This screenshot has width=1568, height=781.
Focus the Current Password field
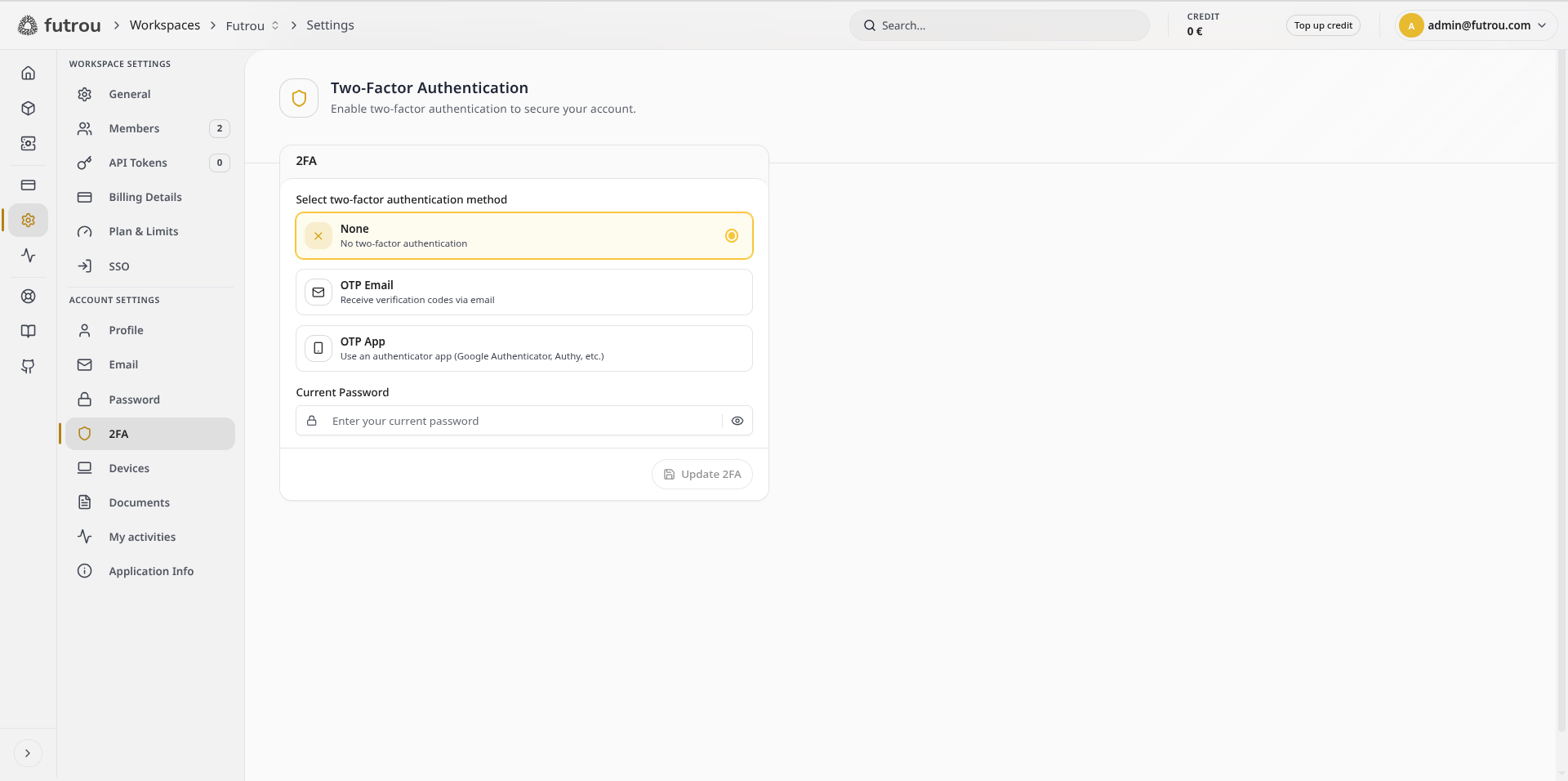524,421
